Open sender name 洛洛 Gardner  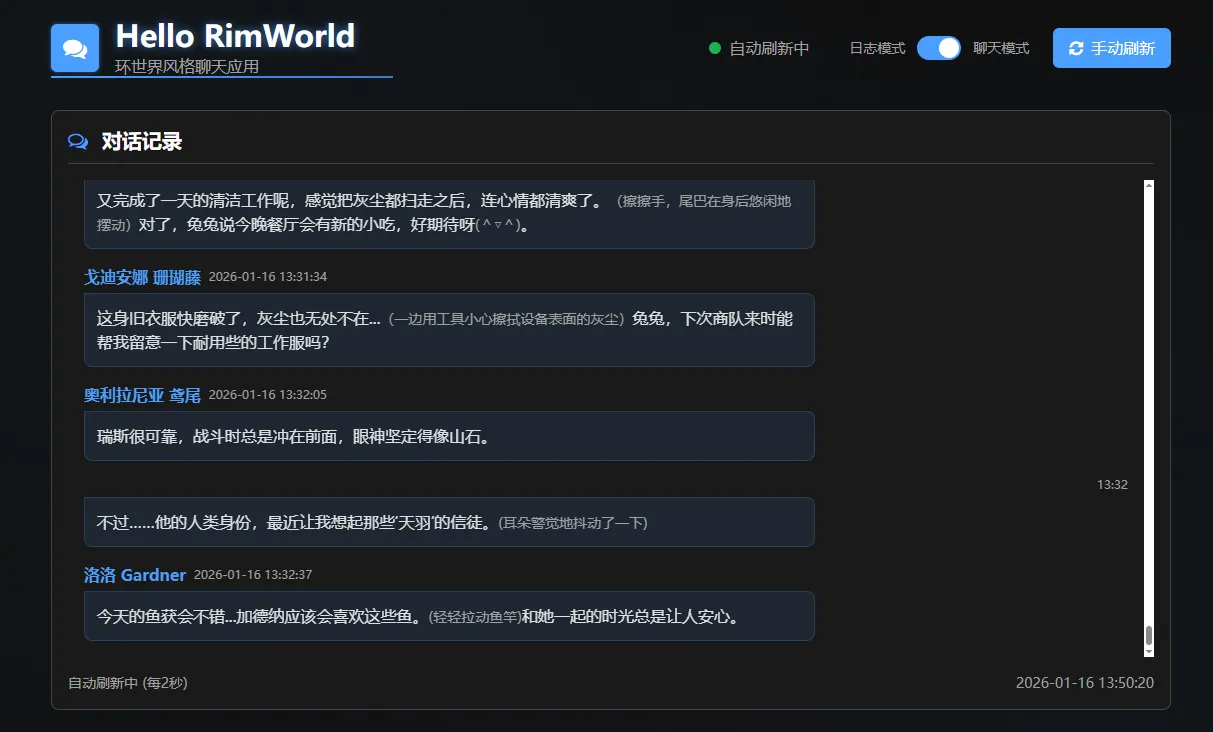(x=135, y=575)
